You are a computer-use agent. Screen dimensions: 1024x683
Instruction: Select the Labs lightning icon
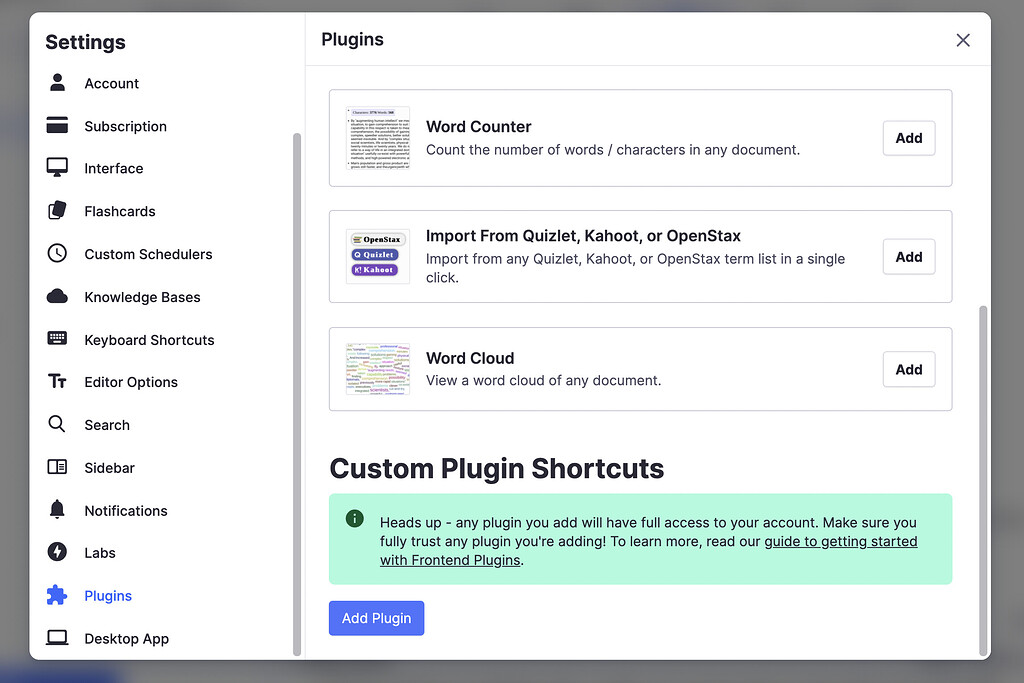pos(57,552)
